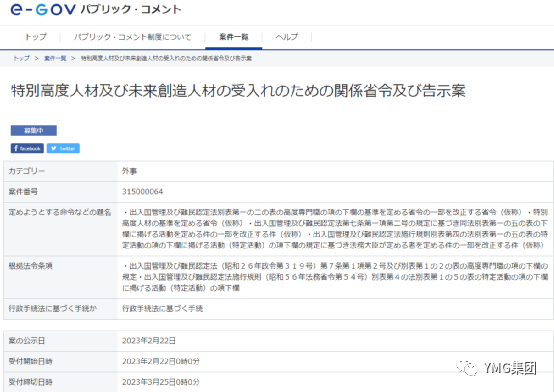This screenshot has width=554, height=392.
Task: Click the 案の公示日 row label
Action: point(26,341)
